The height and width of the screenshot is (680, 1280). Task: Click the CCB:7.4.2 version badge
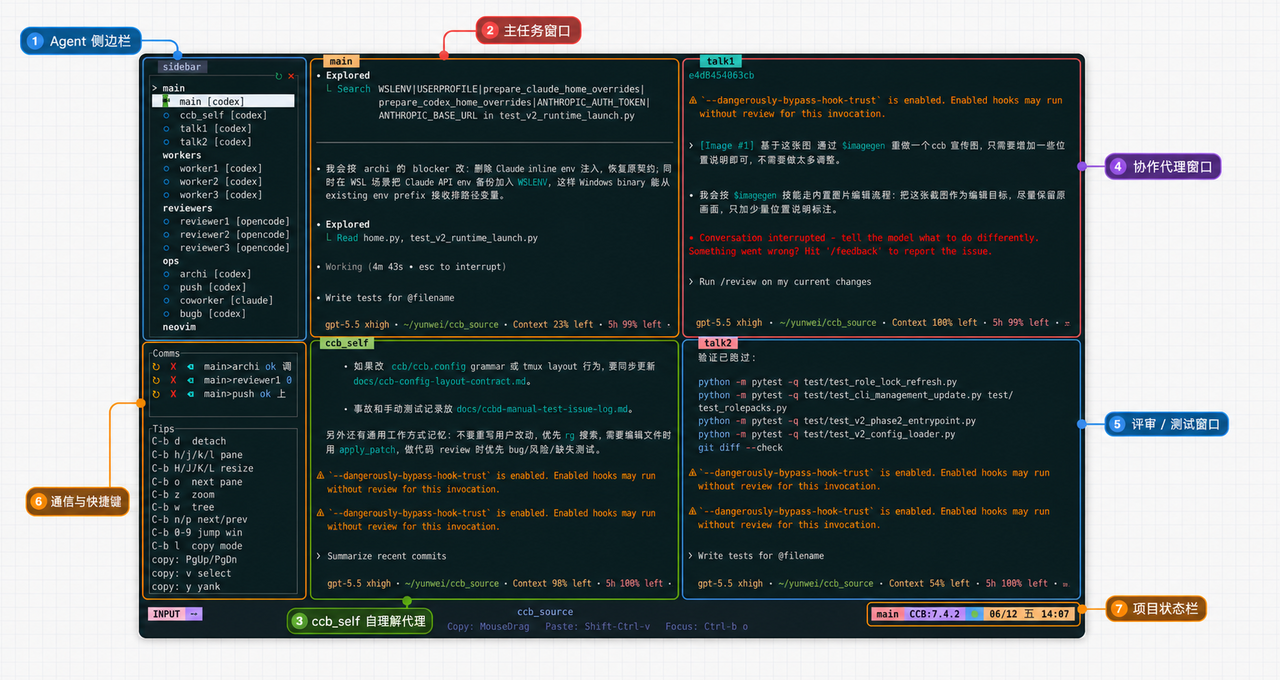click(934, 614)
